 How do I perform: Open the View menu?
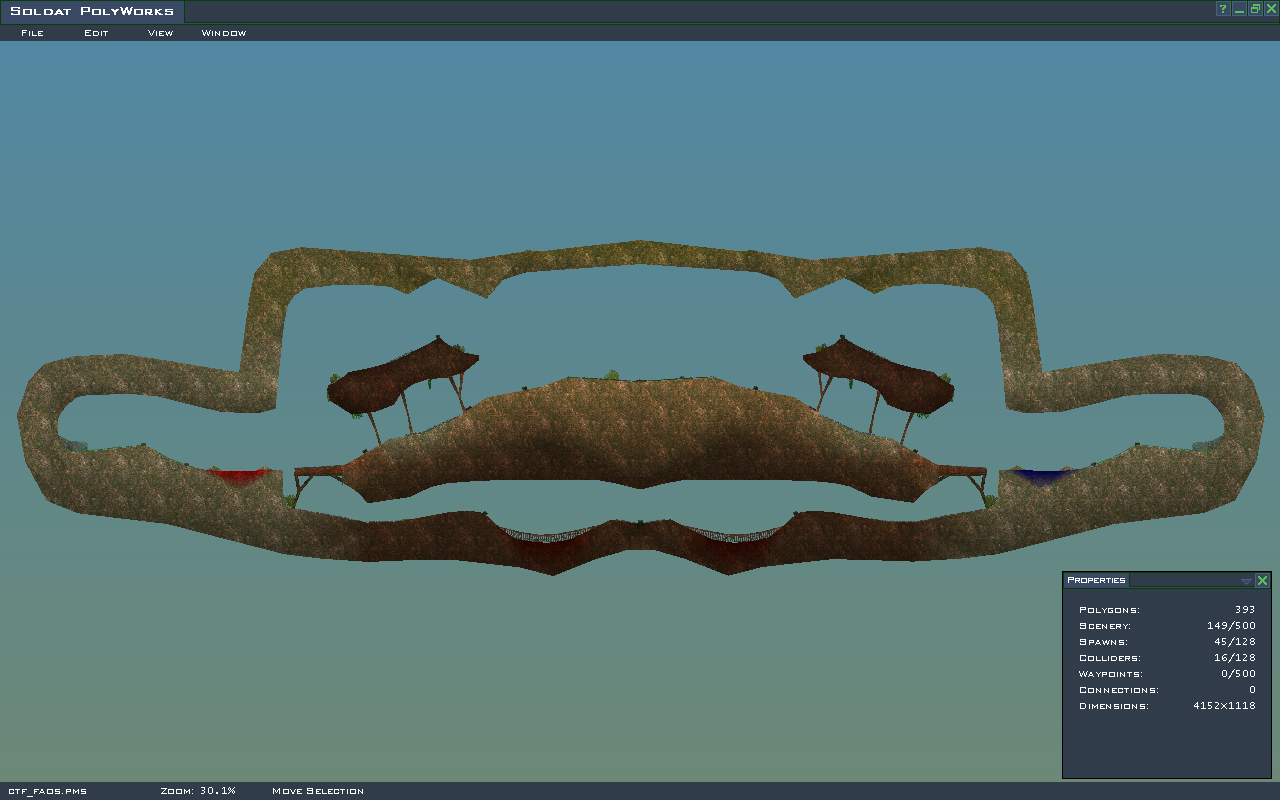pos(160,33)
